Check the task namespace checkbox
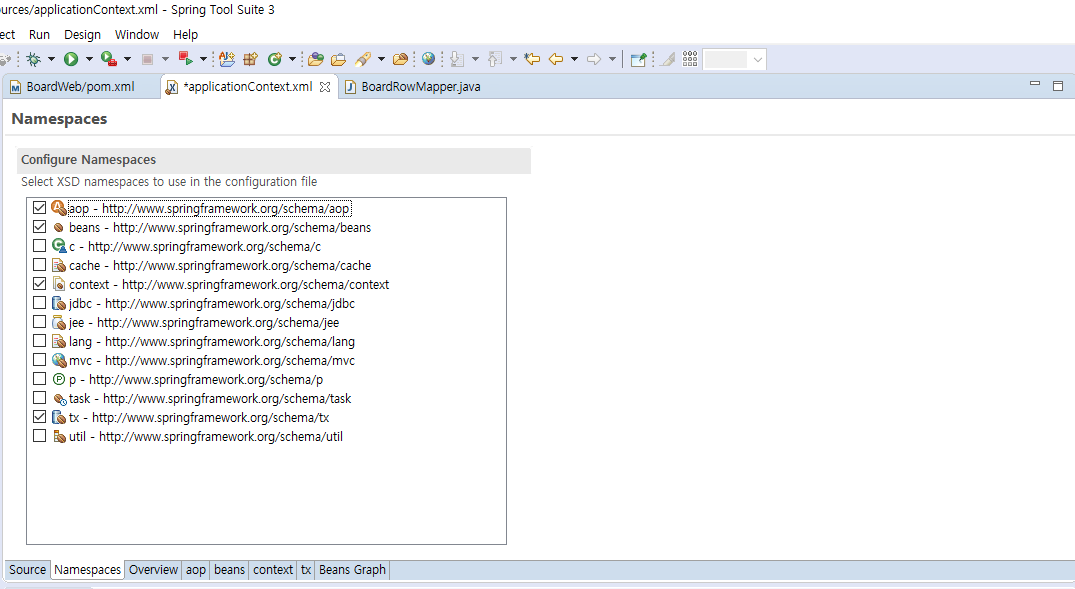Image resolution: width=1075 pixels, height=589 pixels. 40,398
